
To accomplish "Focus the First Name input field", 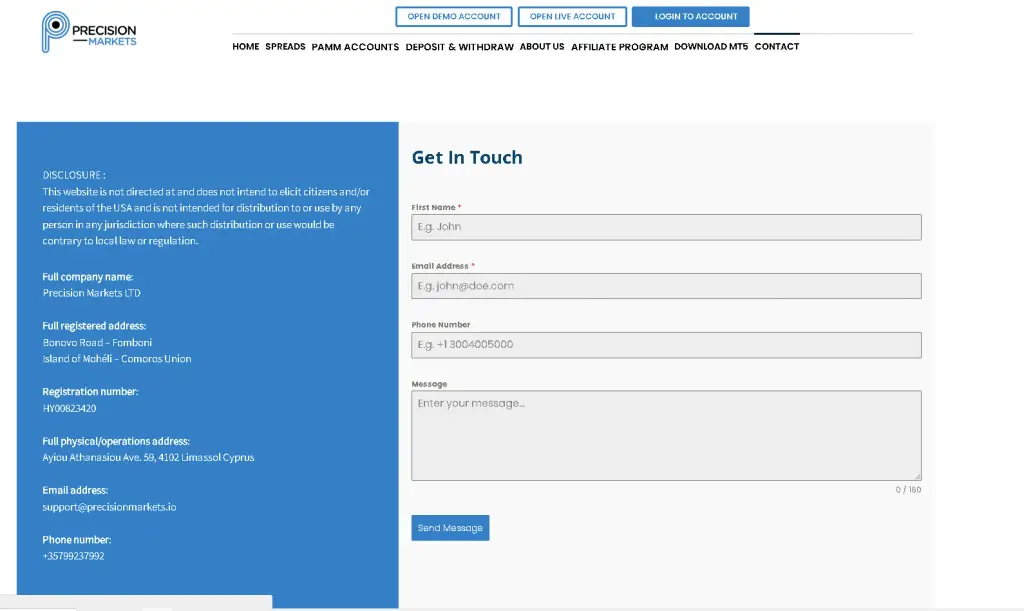I will point(666,227).
